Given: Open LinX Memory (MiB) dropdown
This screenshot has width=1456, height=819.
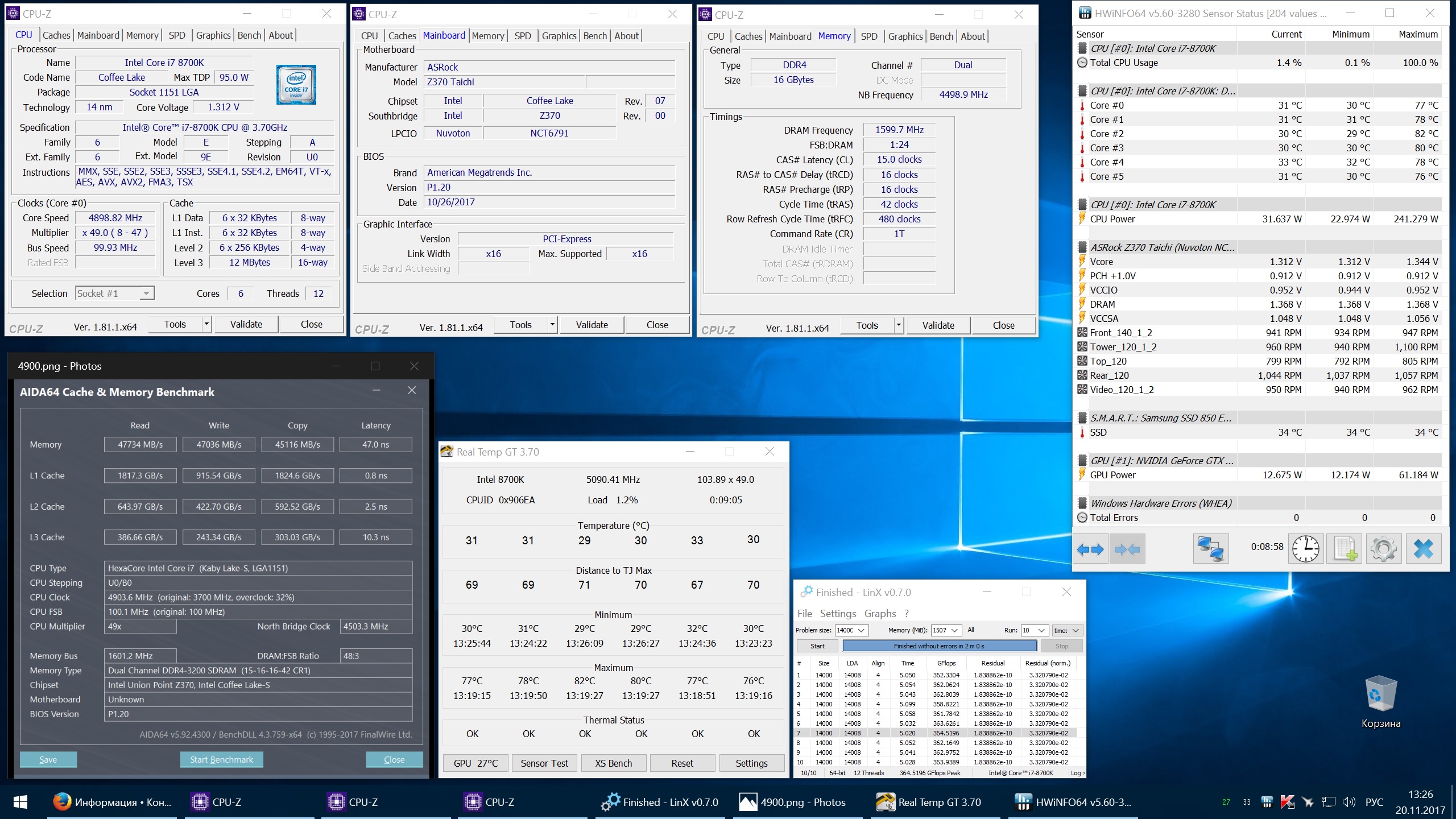Looking at the screenshot, I should point(955,630).
